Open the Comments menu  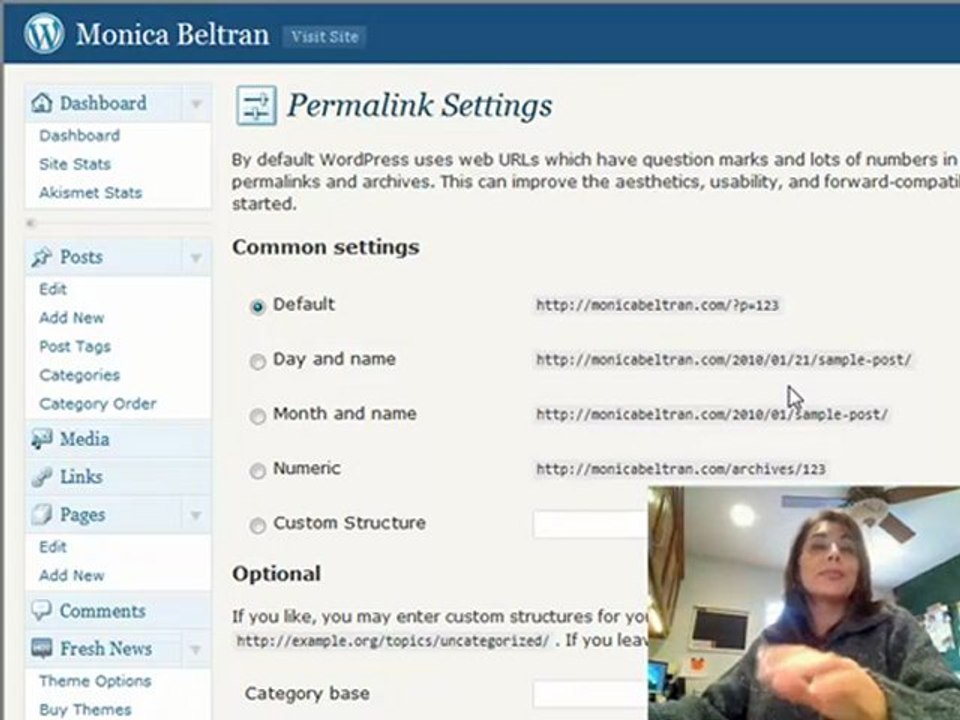tap(102, 610)
